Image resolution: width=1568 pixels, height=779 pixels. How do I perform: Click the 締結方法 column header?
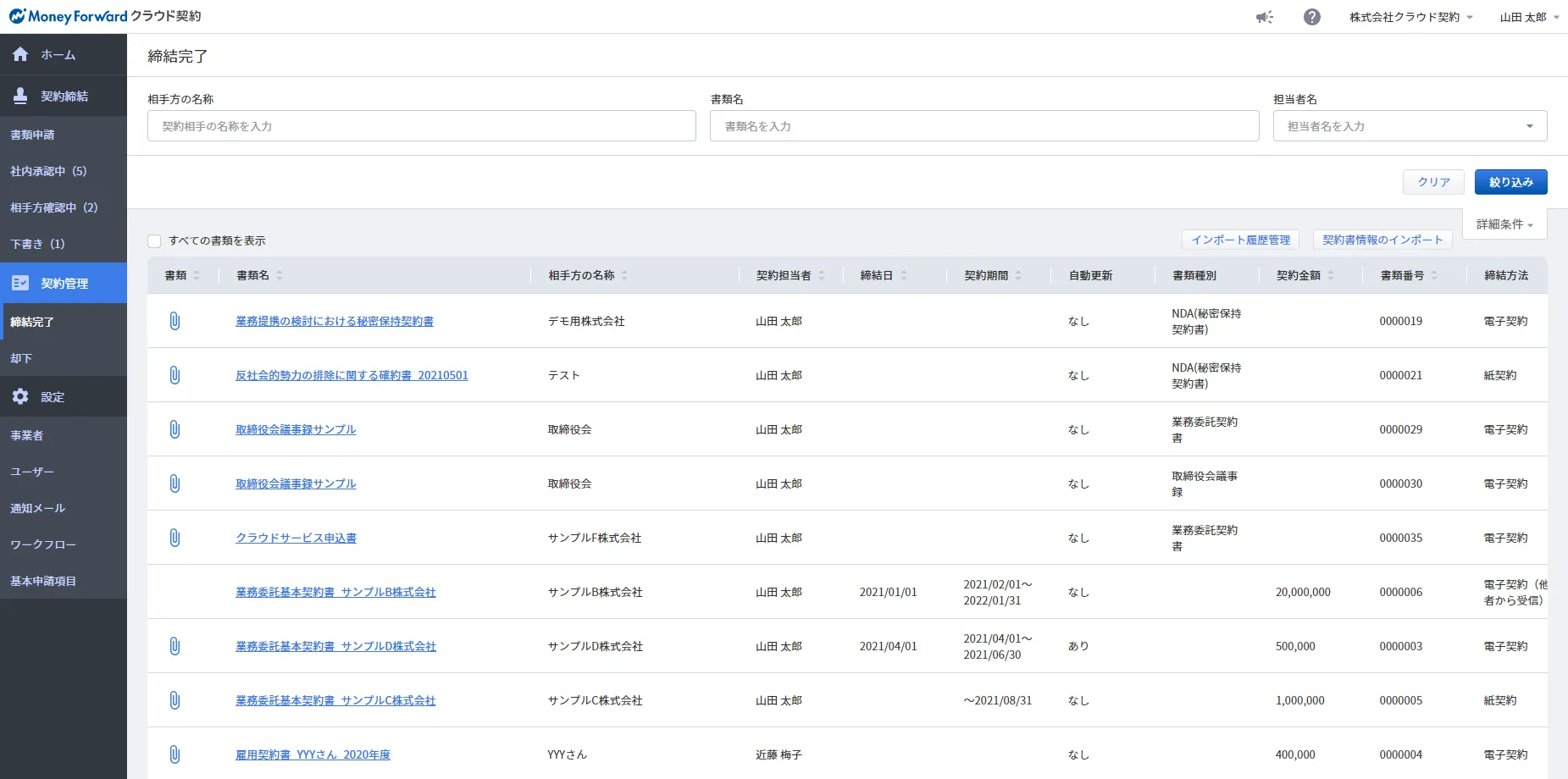[1506, 275]
